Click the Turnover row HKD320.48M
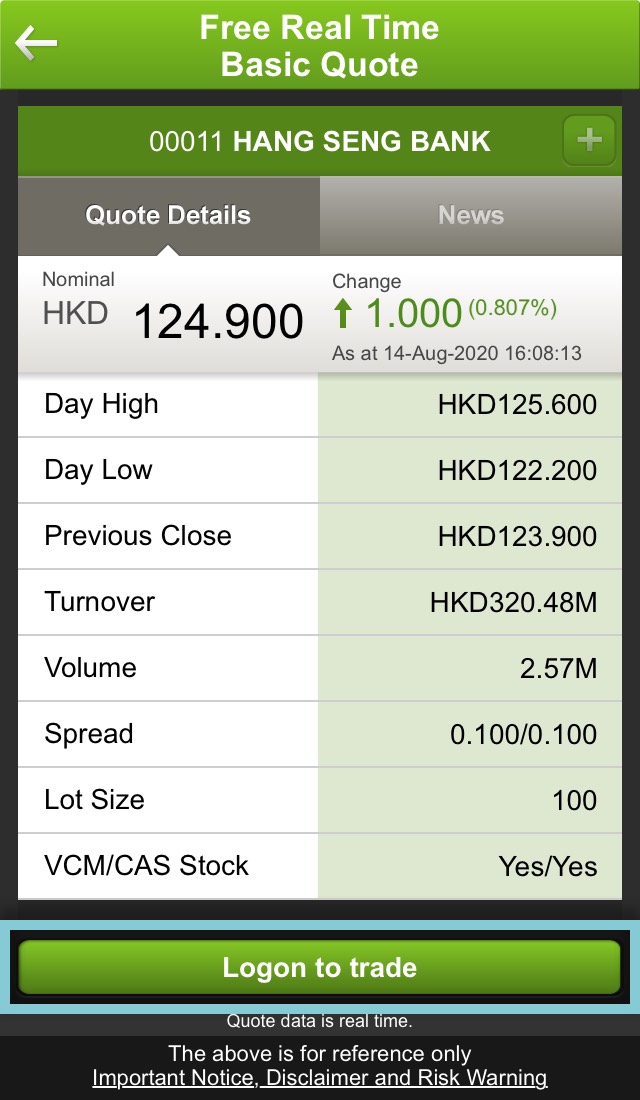Screen dimensions: 640x1100 click(x=320, y=602)
